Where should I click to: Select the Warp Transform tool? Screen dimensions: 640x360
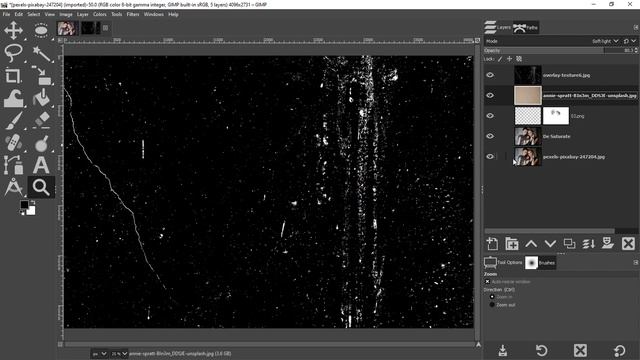pyautogui.click(x=13, y=98)
